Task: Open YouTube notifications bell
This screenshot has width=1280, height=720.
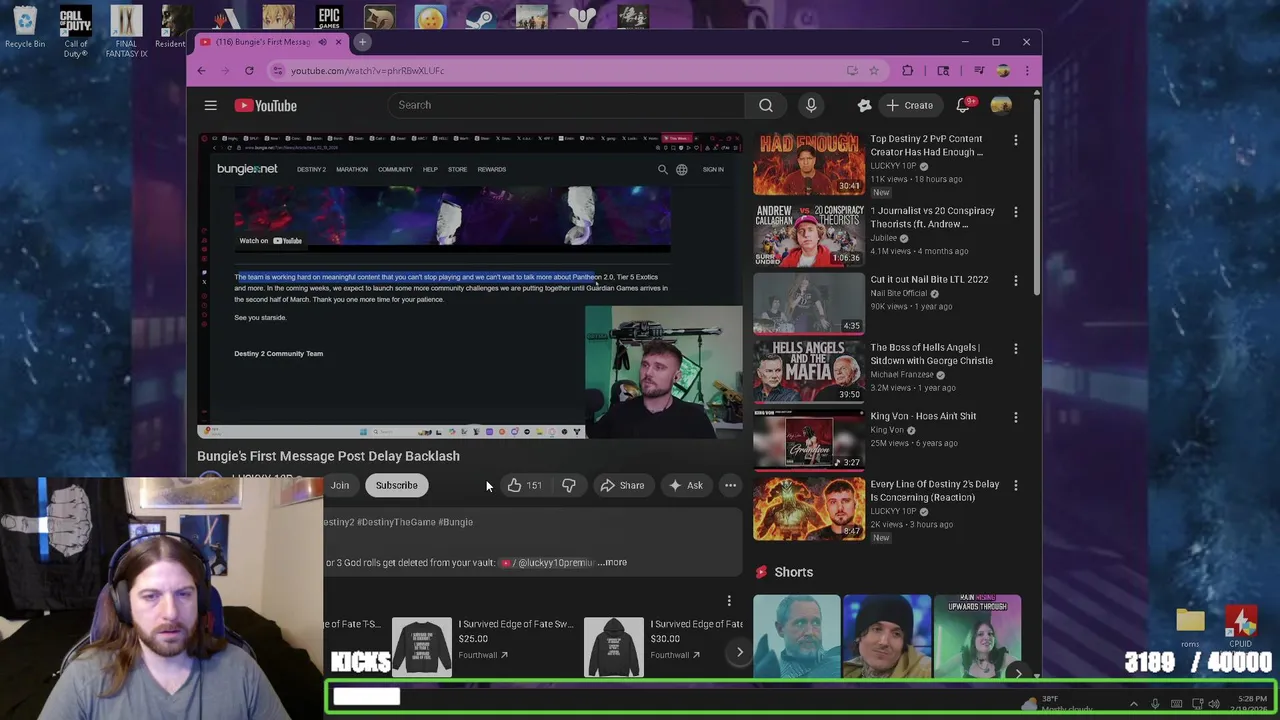Action: [x=963, y=105]
